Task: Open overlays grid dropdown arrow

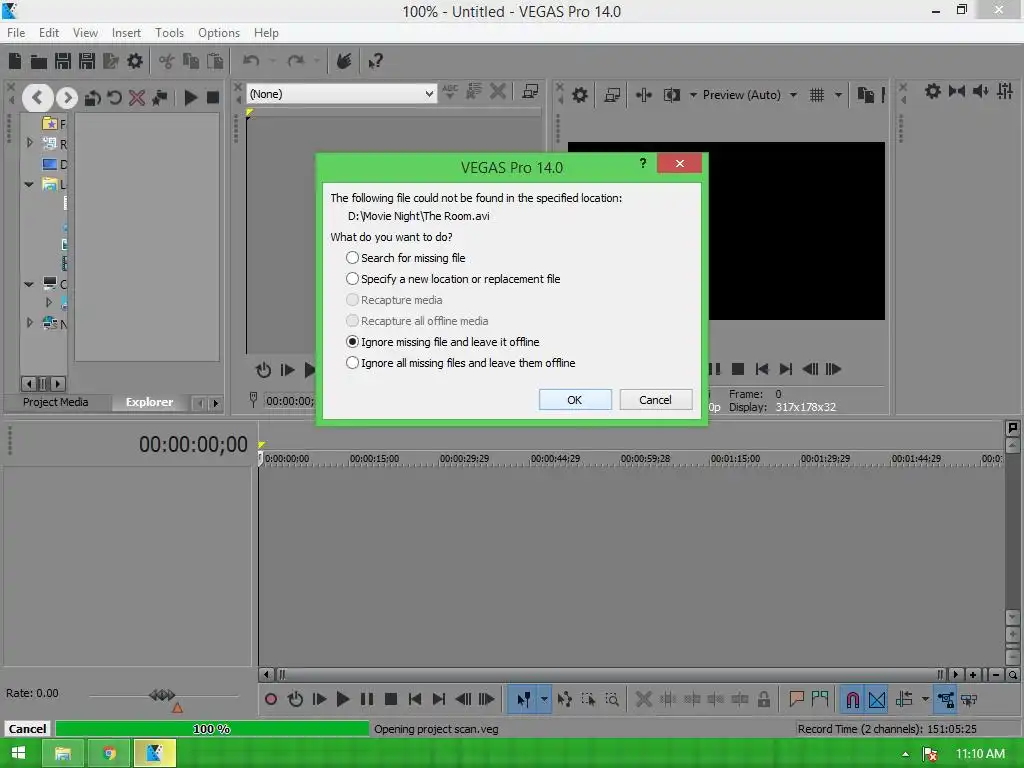Action: (838, 95)
